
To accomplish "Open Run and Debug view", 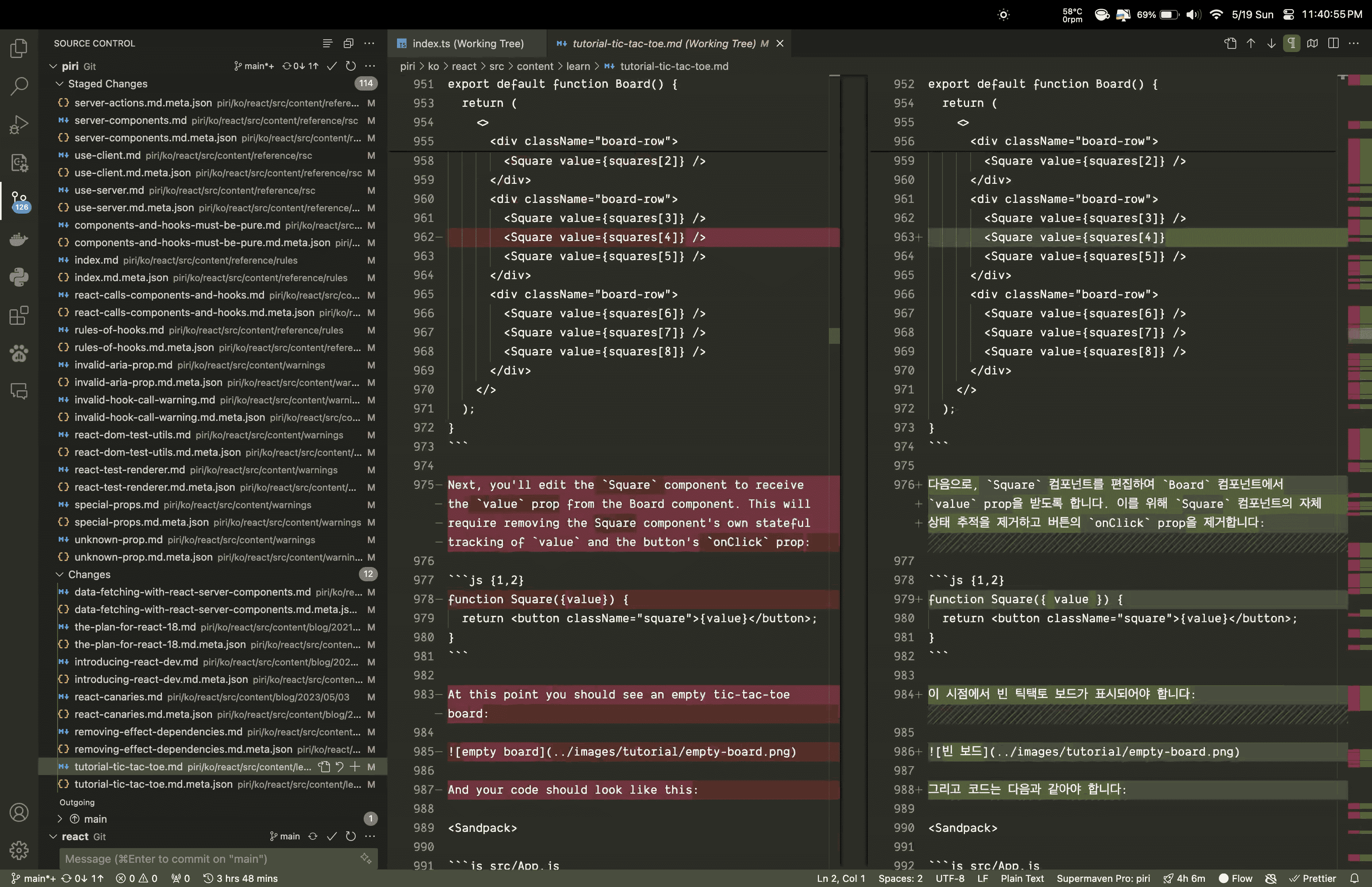I will (19, 124).
